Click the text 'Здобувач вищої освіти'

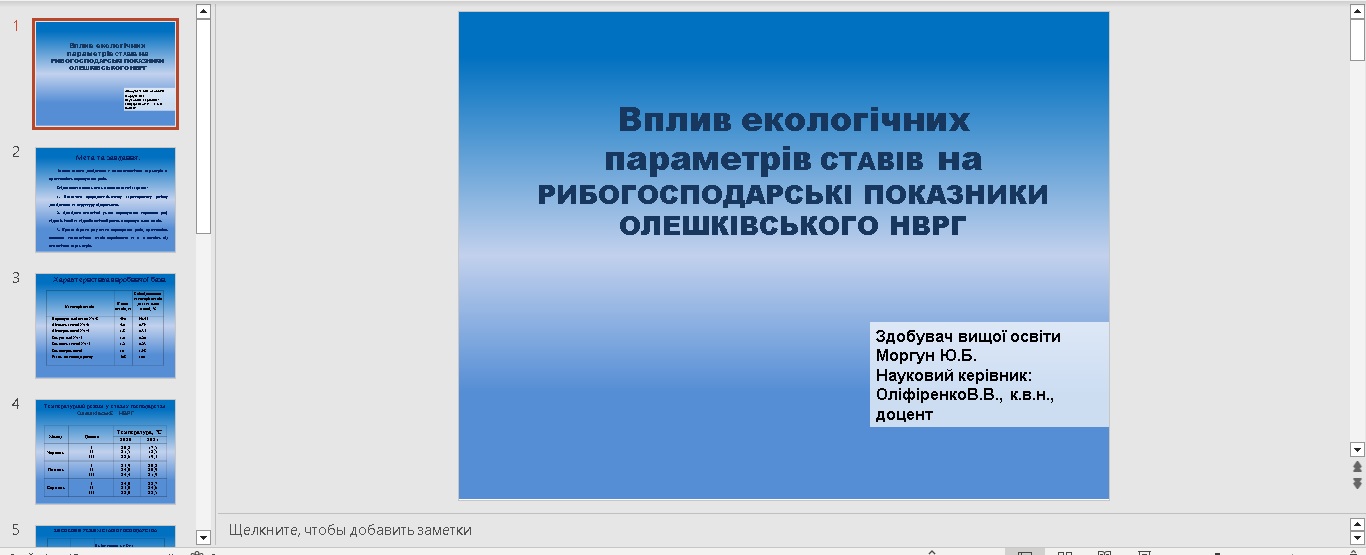(968, 337)
